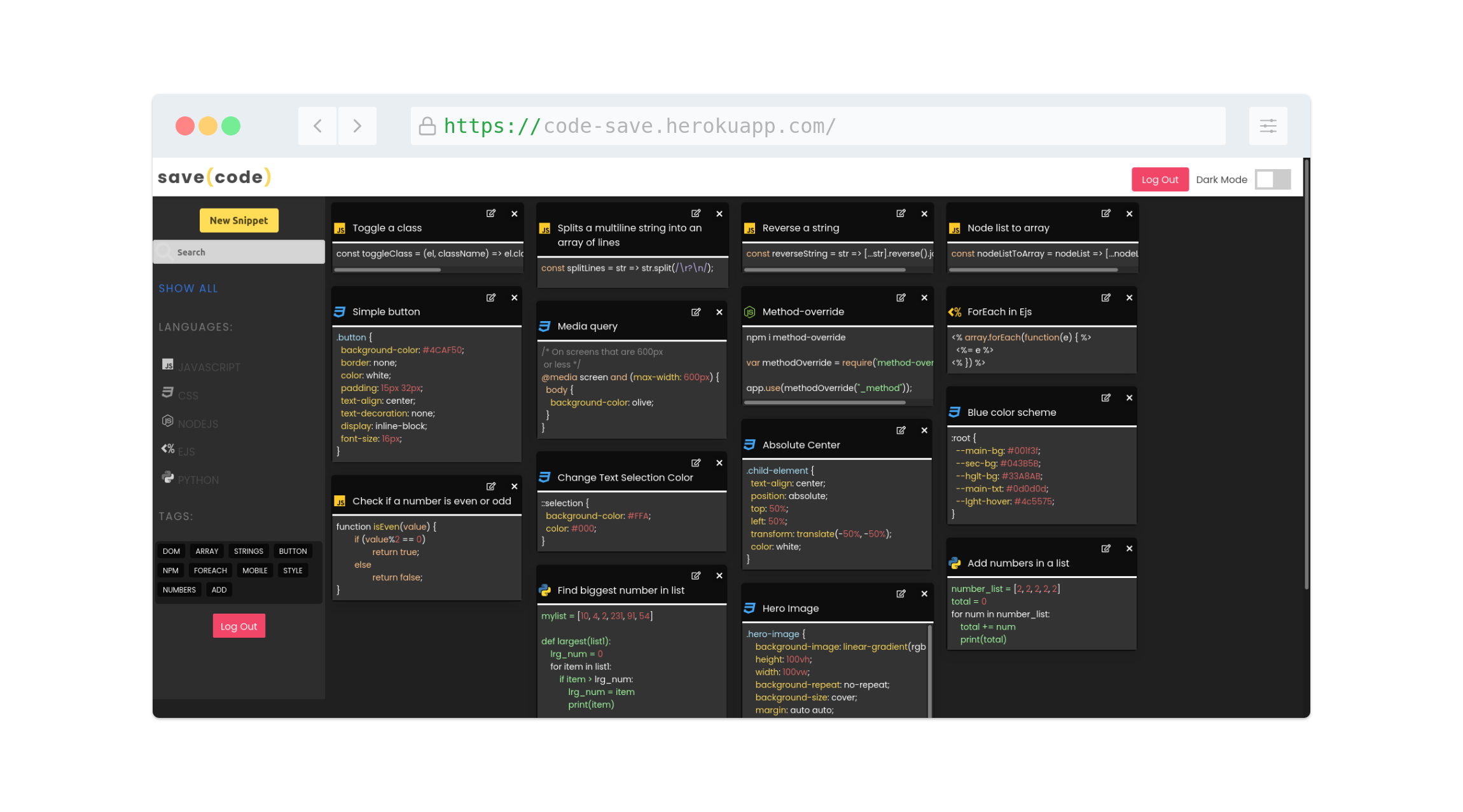This screenshot has width=1463, height=812.
Task: Edit the ForEach in Ejs snippet
Action: tap(1106, 298)
